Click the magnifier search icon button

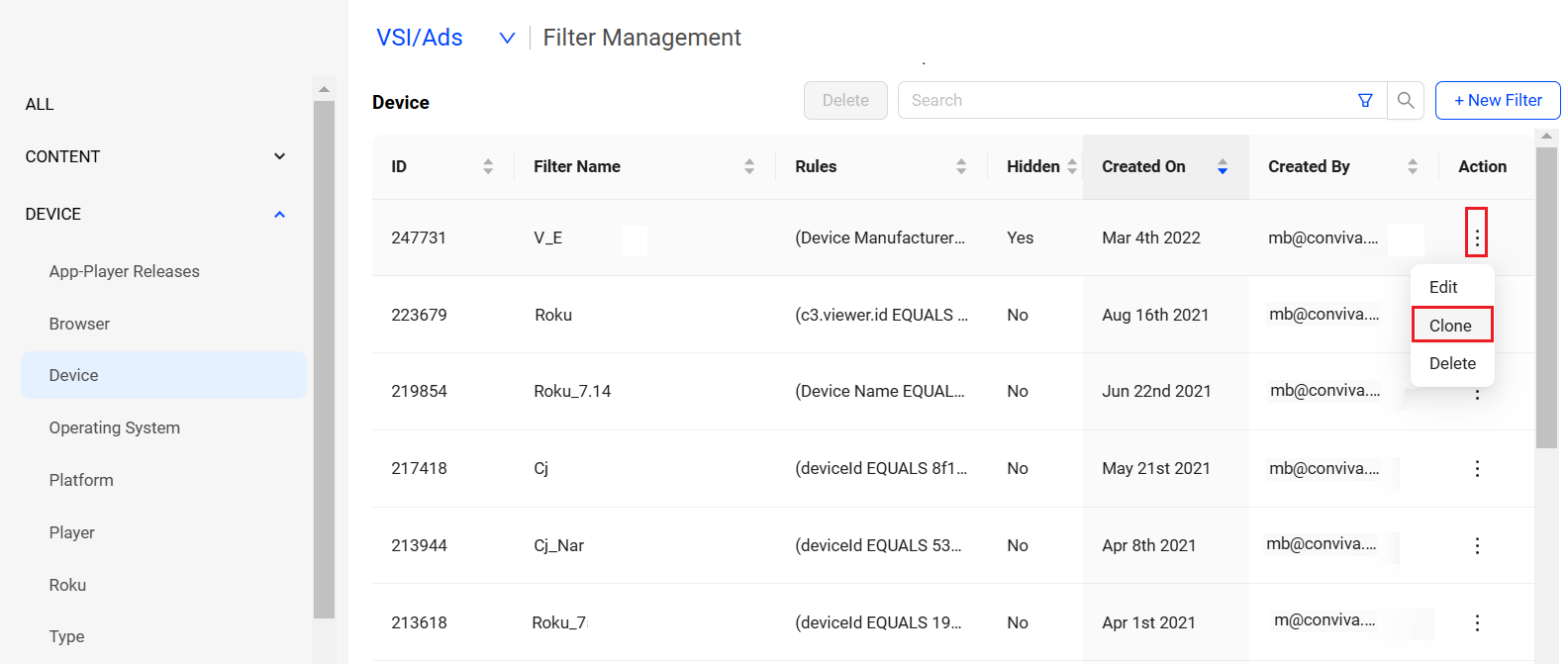click(1406, 100)
